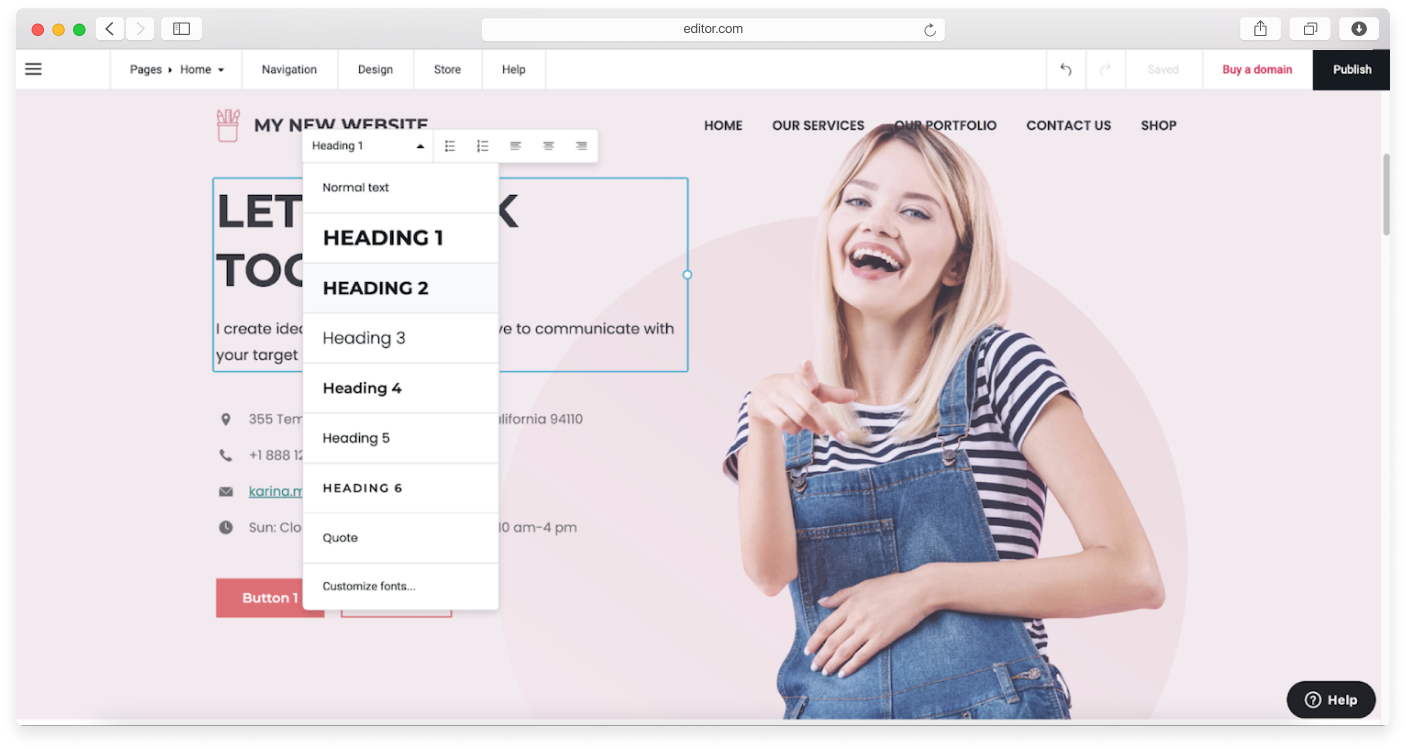1406x750 pixels.
Task: Click Buy a domain link
Action: (1257, 70)
